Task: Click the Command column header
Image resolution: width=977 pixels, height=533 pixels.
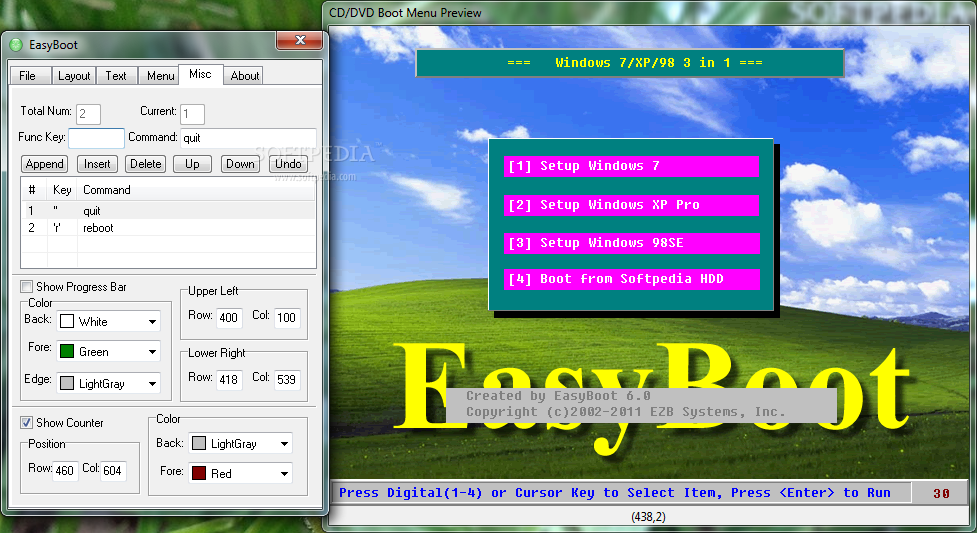Action: (196, 190)
